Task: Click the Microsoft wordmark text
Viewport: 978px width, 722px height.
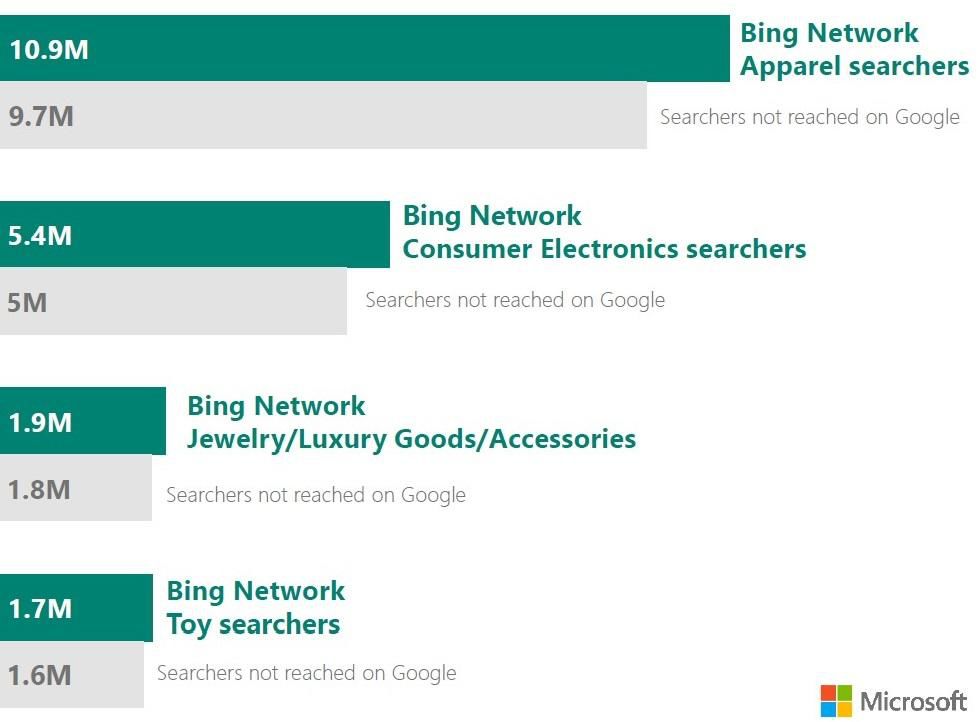Action: tap(913, 701)
